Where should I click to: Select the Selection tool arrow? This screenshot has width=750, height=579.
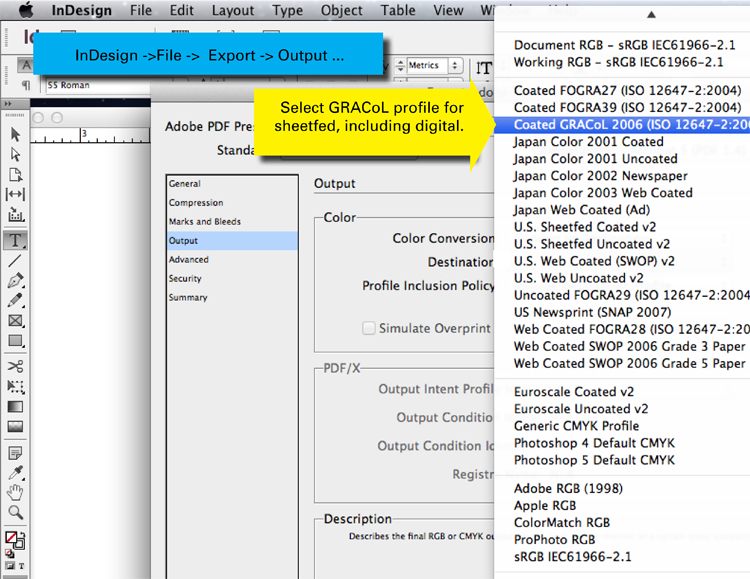click(x=15, y=134)
